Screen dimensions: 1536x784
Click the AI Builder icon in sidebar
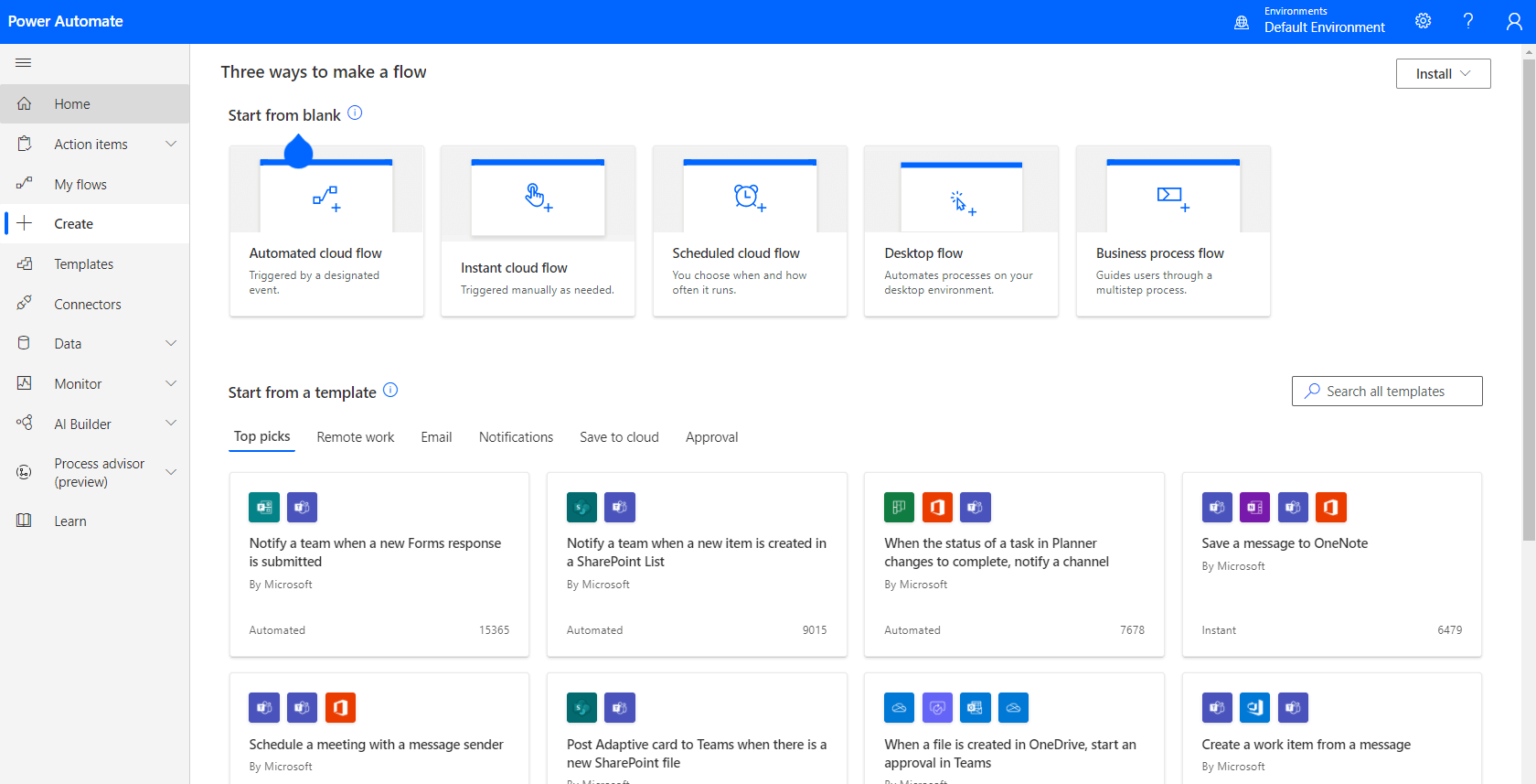point(25,424)
